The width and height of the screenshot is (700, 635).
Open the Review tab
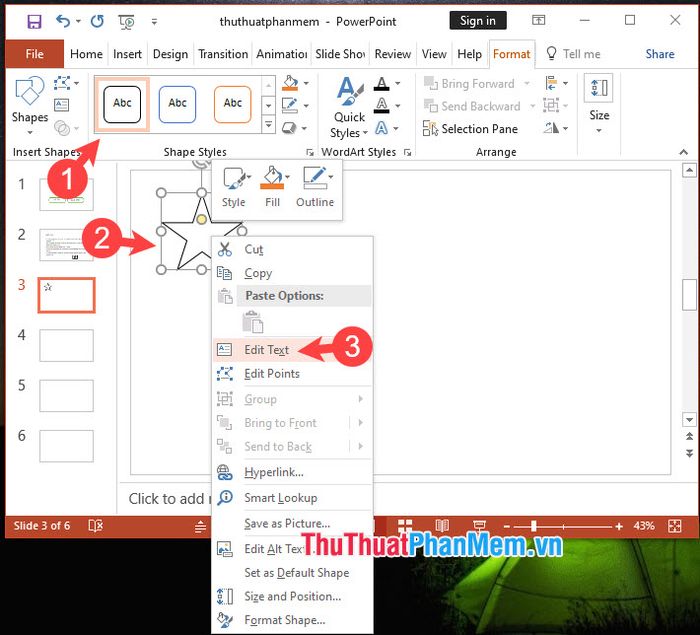click(393, 54)
